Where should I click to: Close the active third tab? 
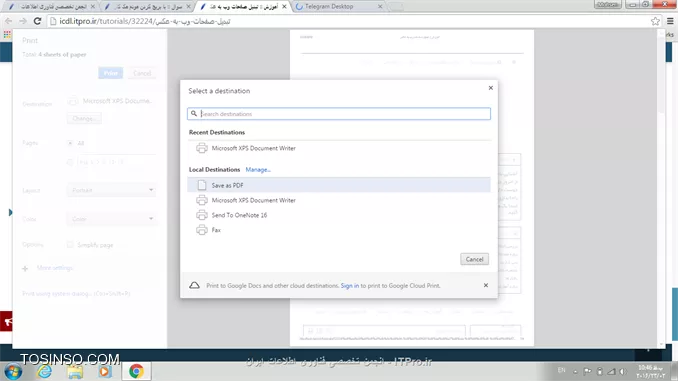284,6
